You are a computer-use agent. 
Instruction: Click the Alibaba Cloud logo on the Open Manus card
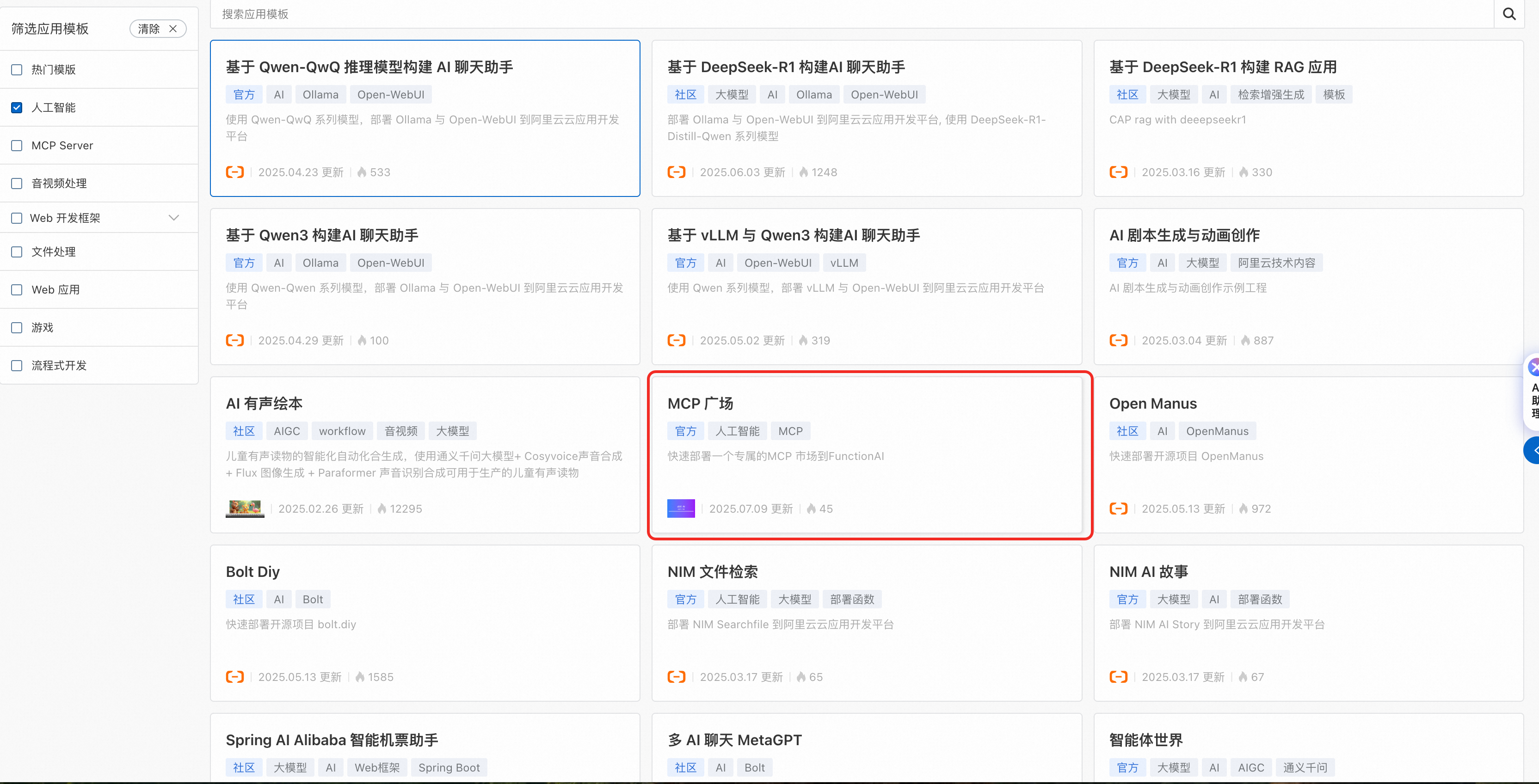[x=1118, y=508]
